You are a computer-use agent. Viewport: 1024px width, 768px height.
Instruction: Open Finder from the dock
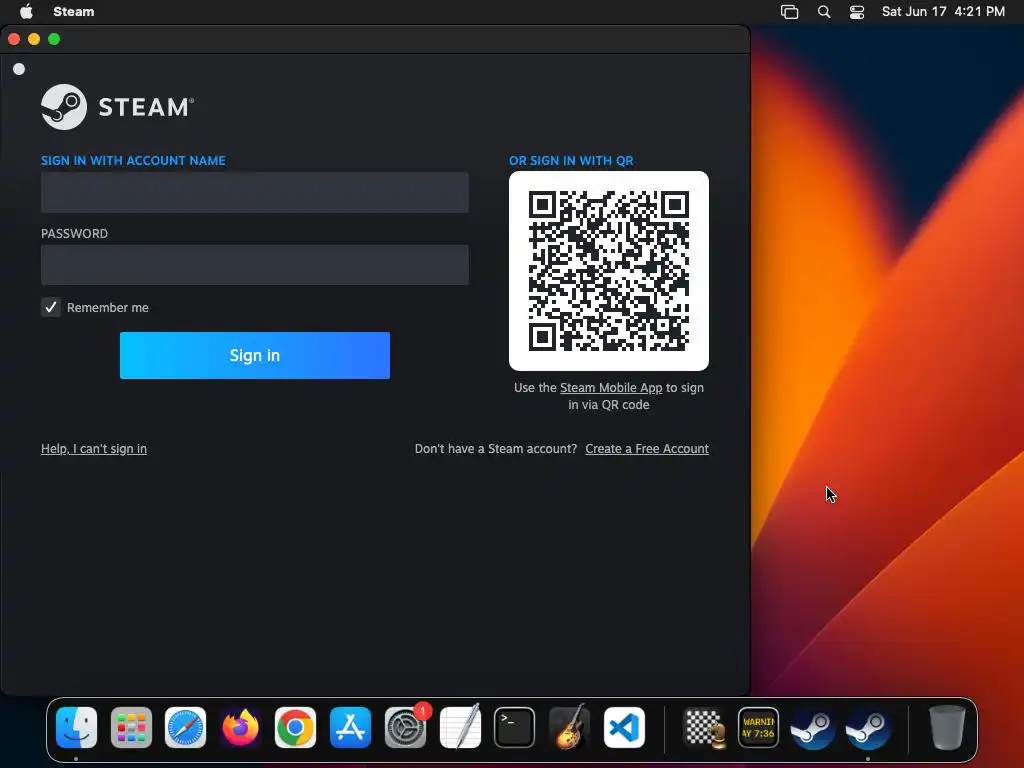76,728
